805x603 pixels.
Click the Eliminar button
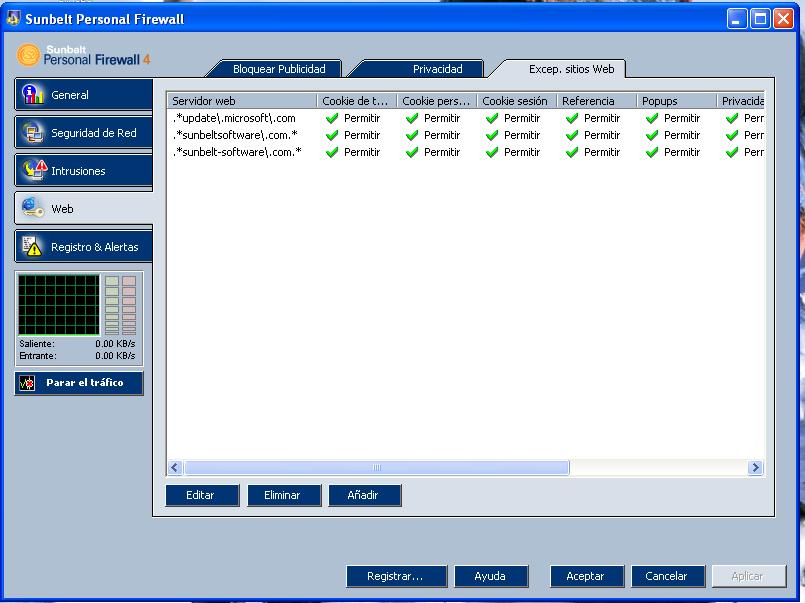(284, 495)
